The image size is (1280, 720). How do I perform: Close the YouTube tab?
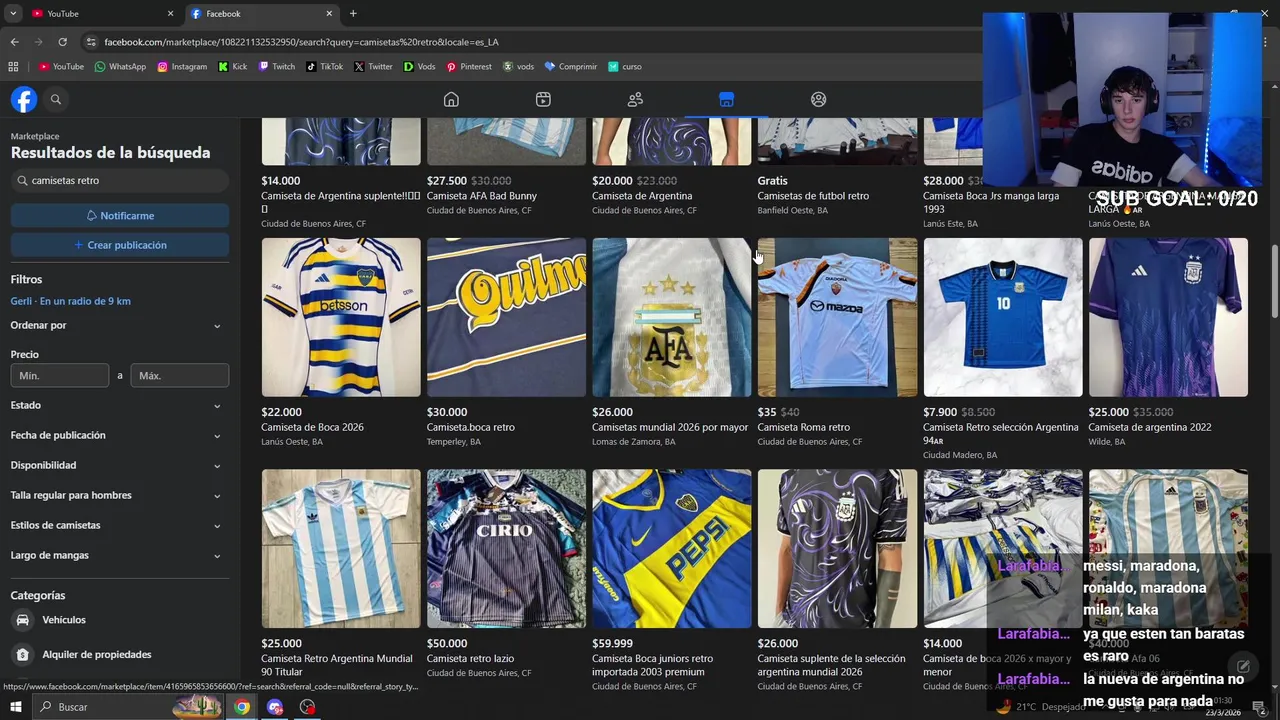[x=170, y=13]
